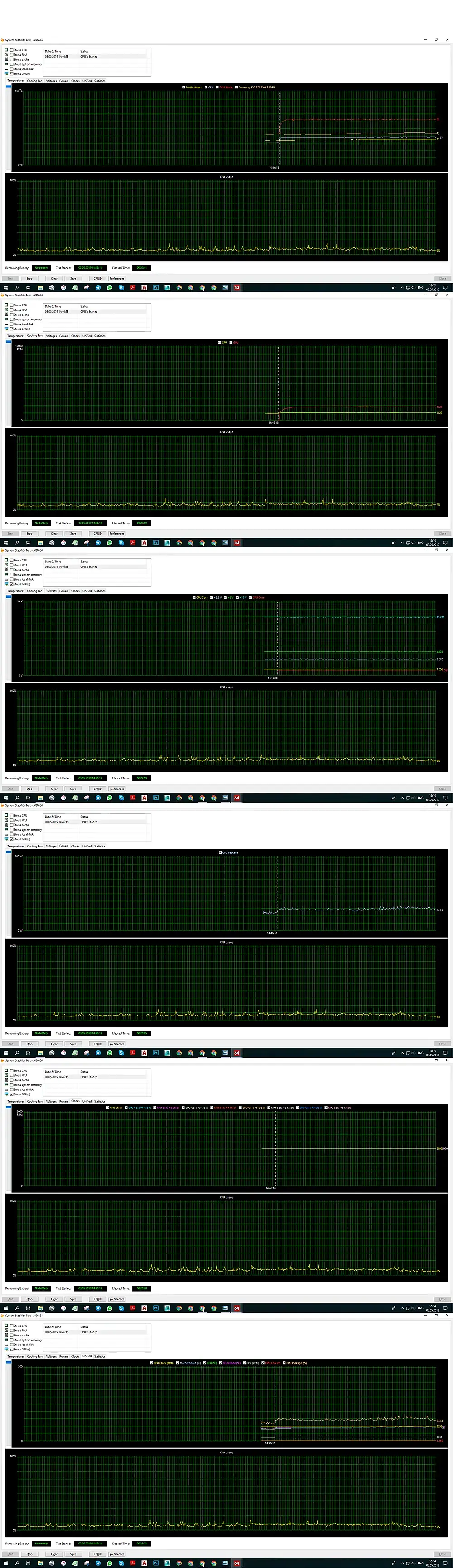
Task: Open Statistics tab in the Temperatures window
Action: (x=100, y=80)
